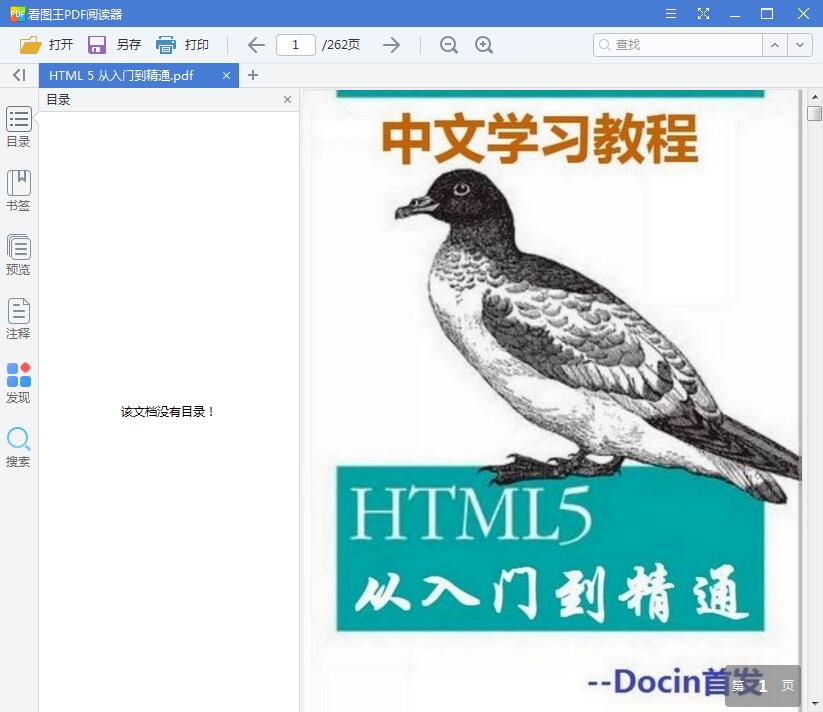This screenshot has width=823, height=712.
Task: Open the 书签 bookmarks panel
Action: (18, 188)
